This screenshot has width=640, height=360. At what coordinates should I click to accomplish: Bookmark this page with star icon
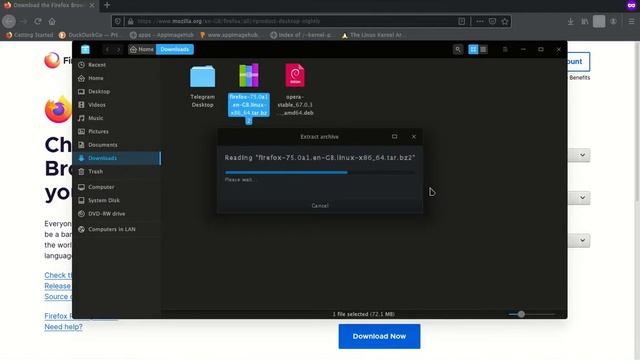click(505, 21)
